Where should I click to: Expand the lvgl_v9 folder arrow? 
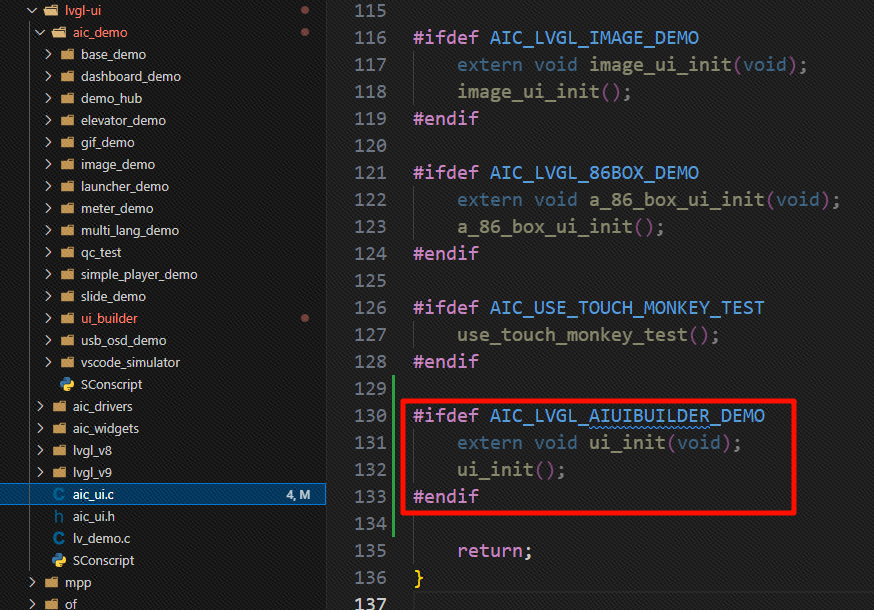click(40, 472)
